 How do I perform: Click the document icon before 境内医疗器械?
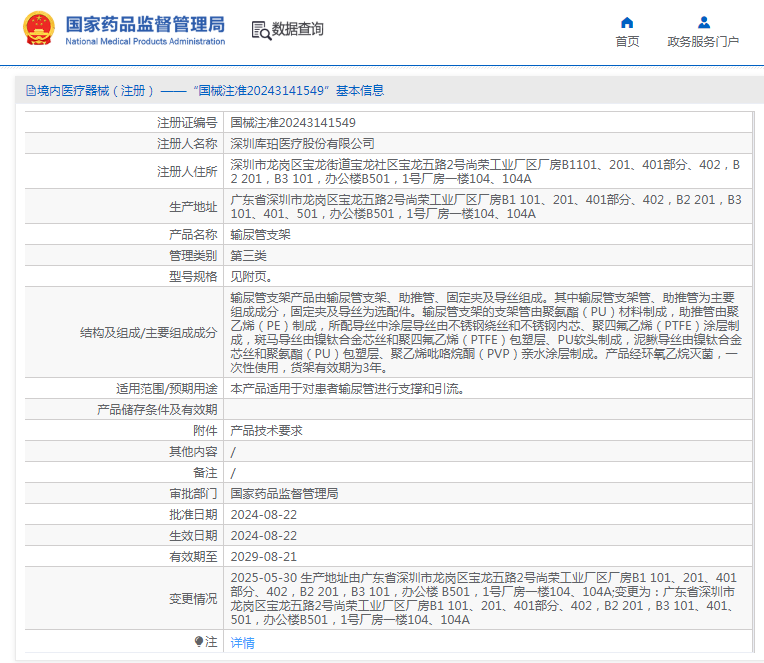tap(31, 91)
